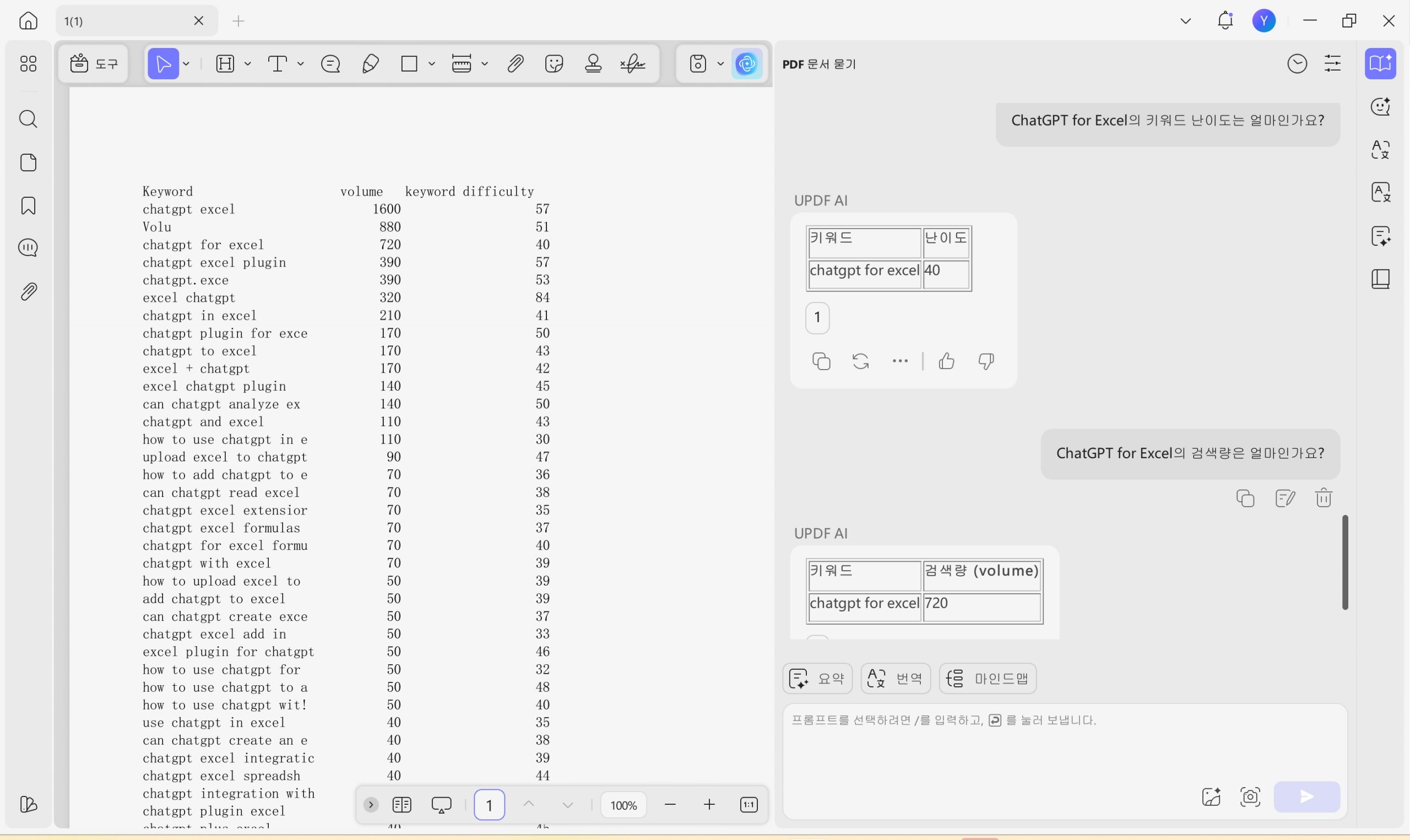Image resolution: width=1410 pixels, height=840 pixels.
Task: Open the AI chat bot mode icon
Action: [1381, 106]
